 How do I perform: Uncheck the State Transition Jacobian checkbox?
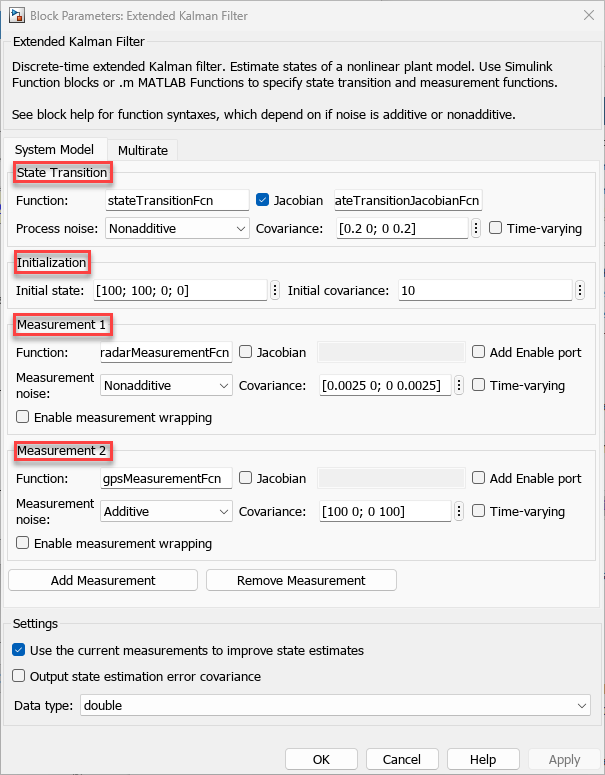(263, 200)
